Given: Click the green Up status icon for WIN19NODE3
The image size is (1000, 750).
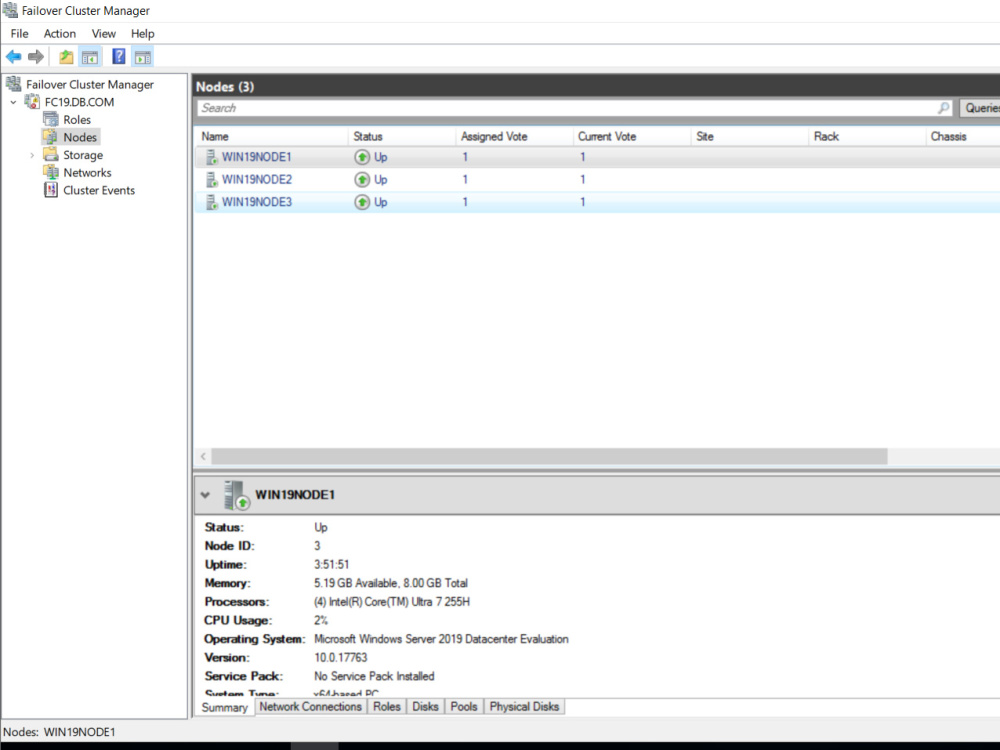Looking at the screenshot, I should pyautogui.click(x=362, y=202).
